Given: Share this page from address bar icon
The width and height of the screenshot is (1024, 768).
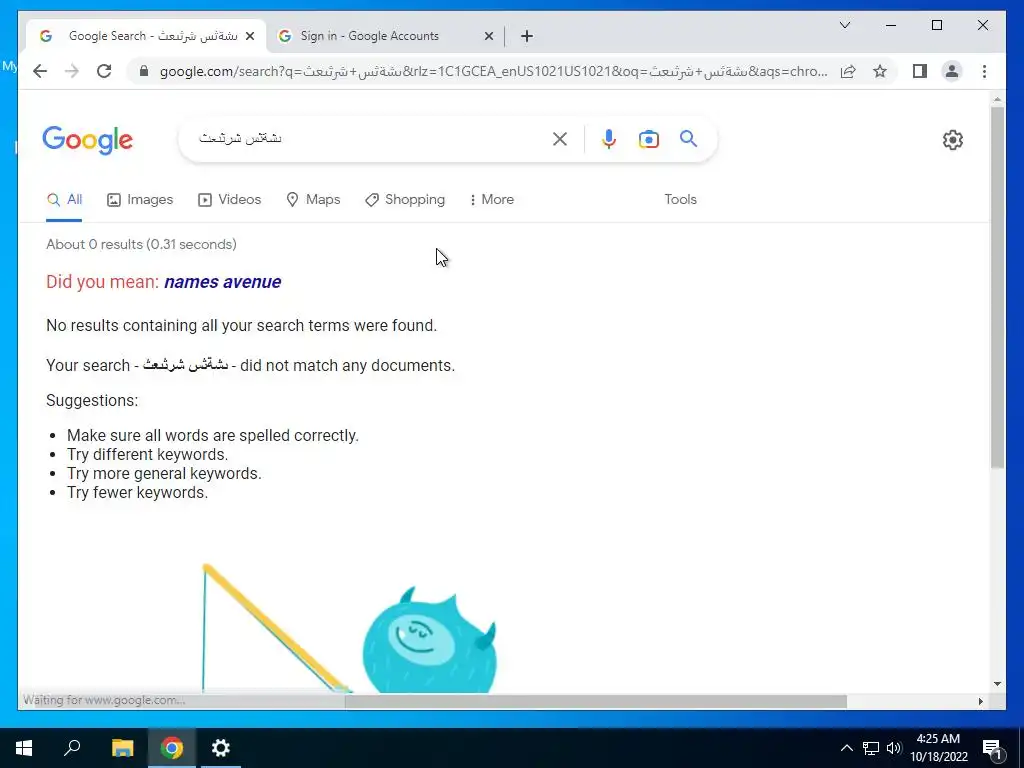Looking at the screenshot, I should pyautogui.click(x=848, y=71).
